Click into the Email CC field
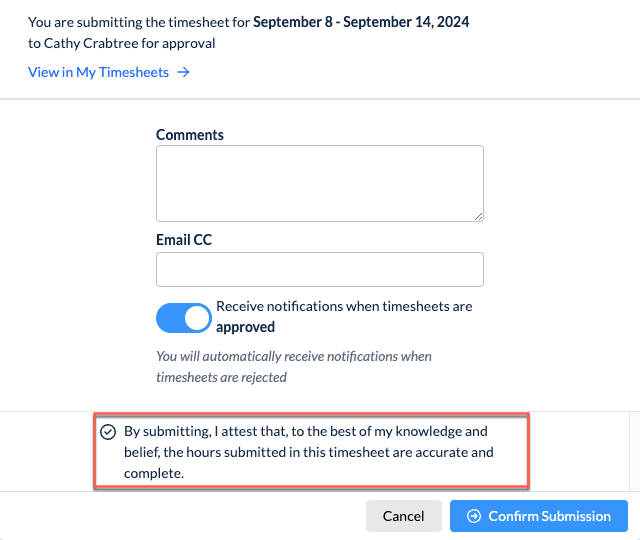 tap(320, 269)
